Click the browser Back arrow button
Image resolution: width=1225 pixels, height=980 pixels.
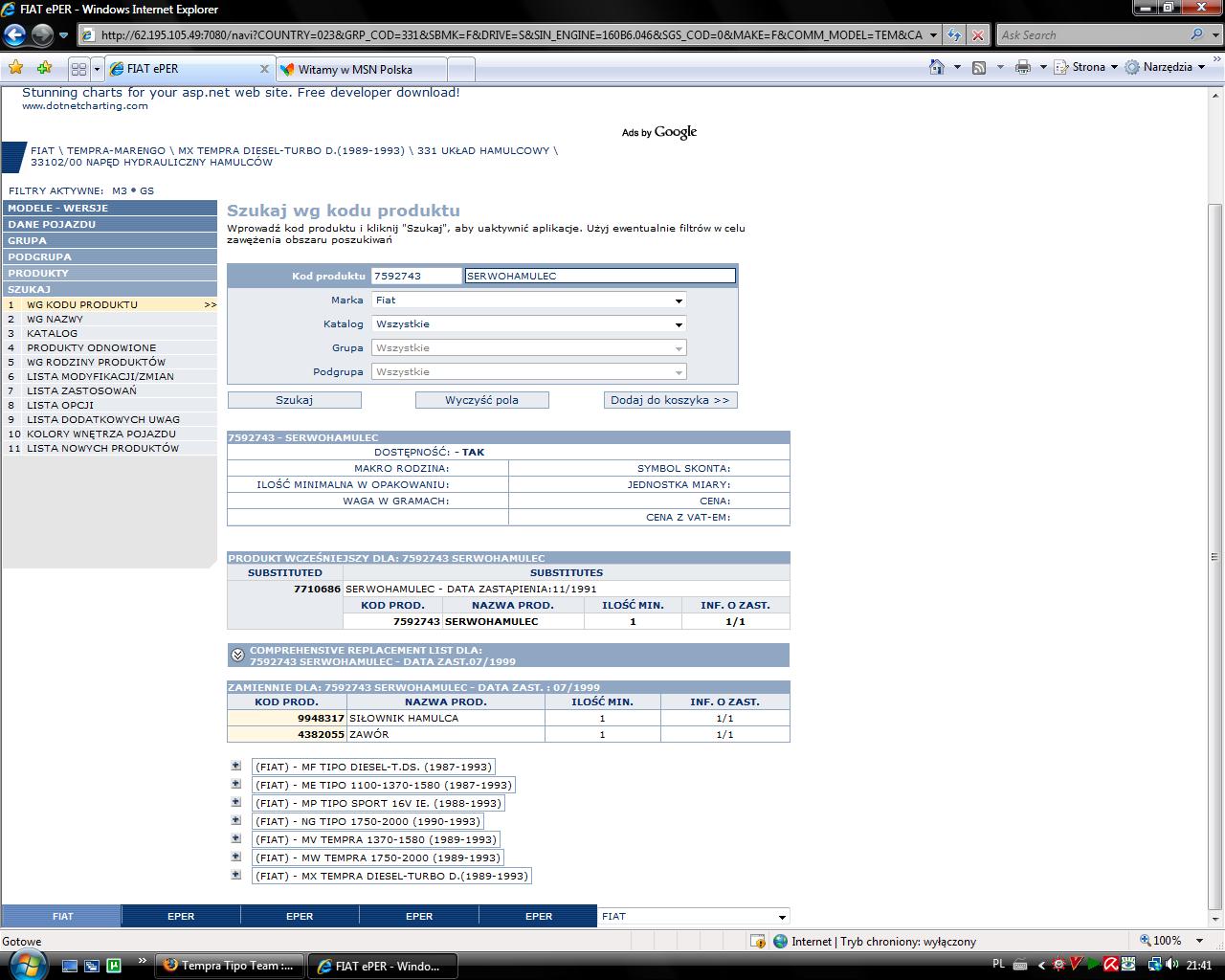click(x=14, y=35)
